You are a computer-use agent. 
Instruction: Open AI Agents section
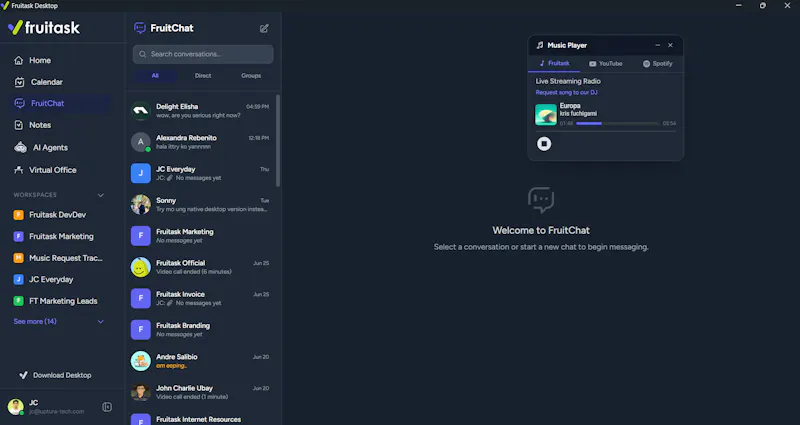[41, 147]
